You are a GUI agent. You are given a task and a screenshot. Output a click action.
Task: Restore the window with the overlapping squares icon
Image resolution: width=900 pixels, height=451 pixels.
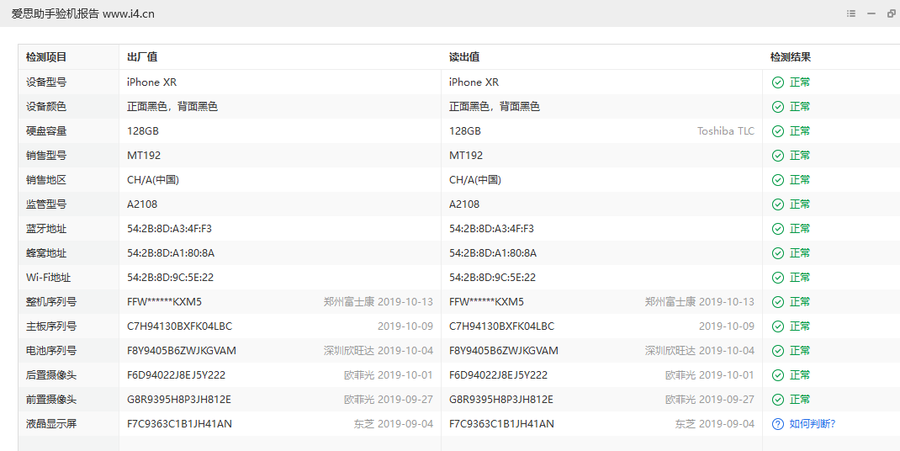(x=891, y=13)
